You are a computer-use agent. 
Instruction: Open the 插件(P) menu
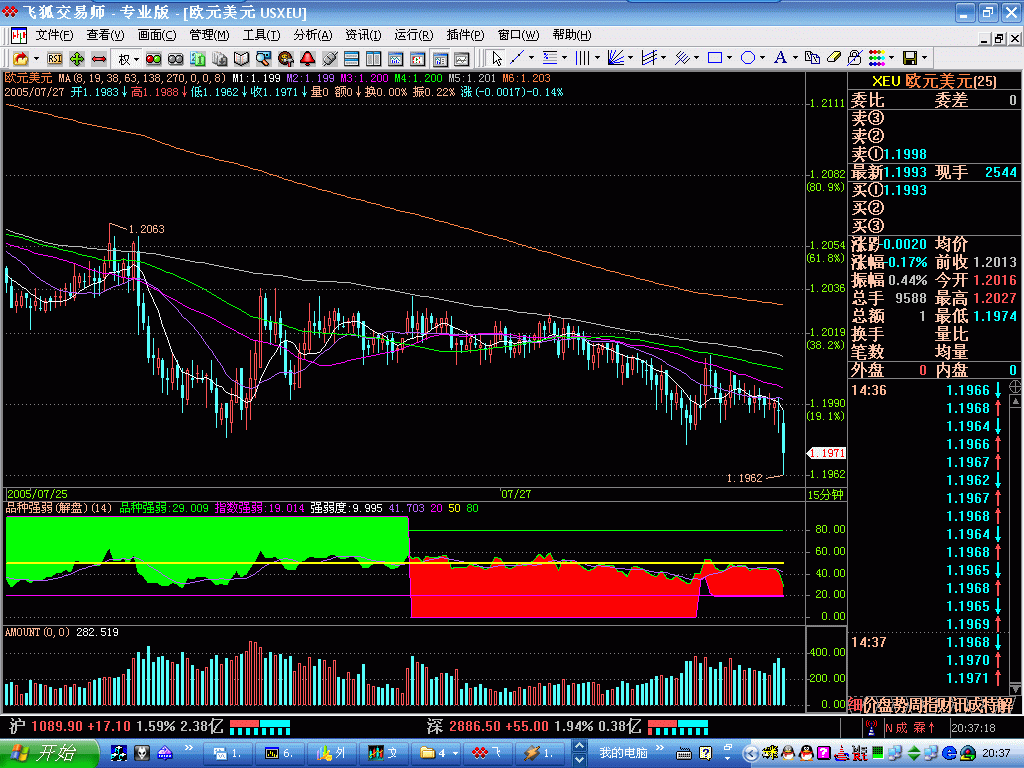point(466,35)
